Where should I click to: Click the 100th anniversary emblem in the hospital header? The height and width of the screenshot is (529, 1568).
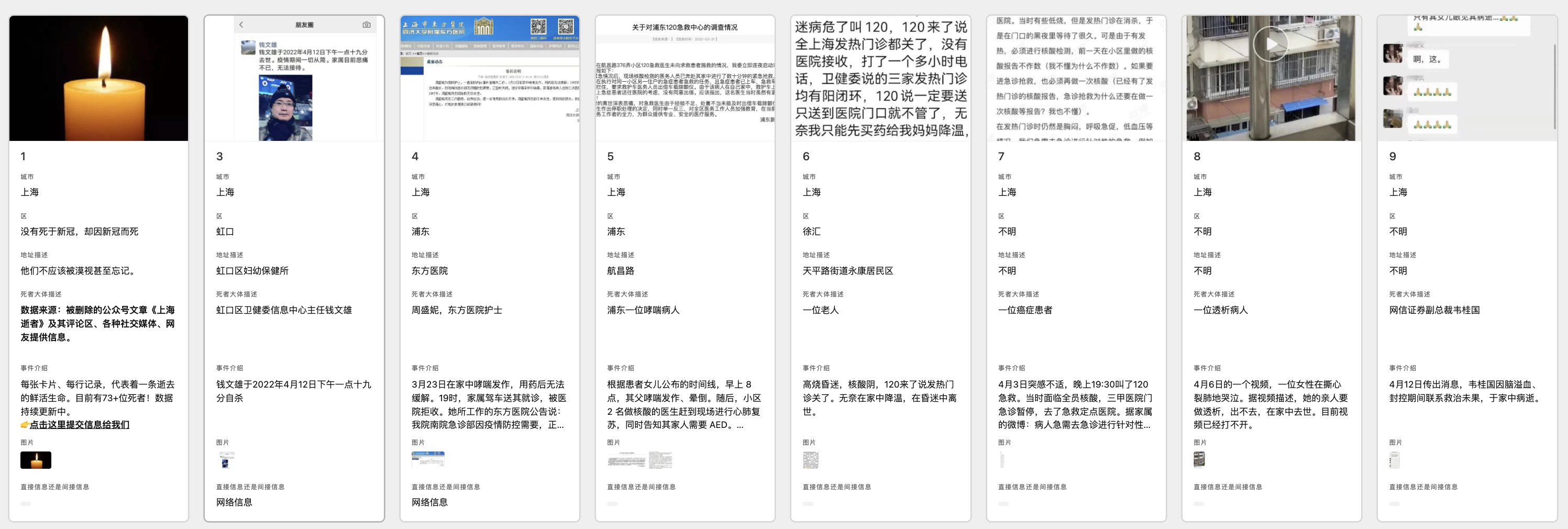pyautogui.click(x=484, y=27)
